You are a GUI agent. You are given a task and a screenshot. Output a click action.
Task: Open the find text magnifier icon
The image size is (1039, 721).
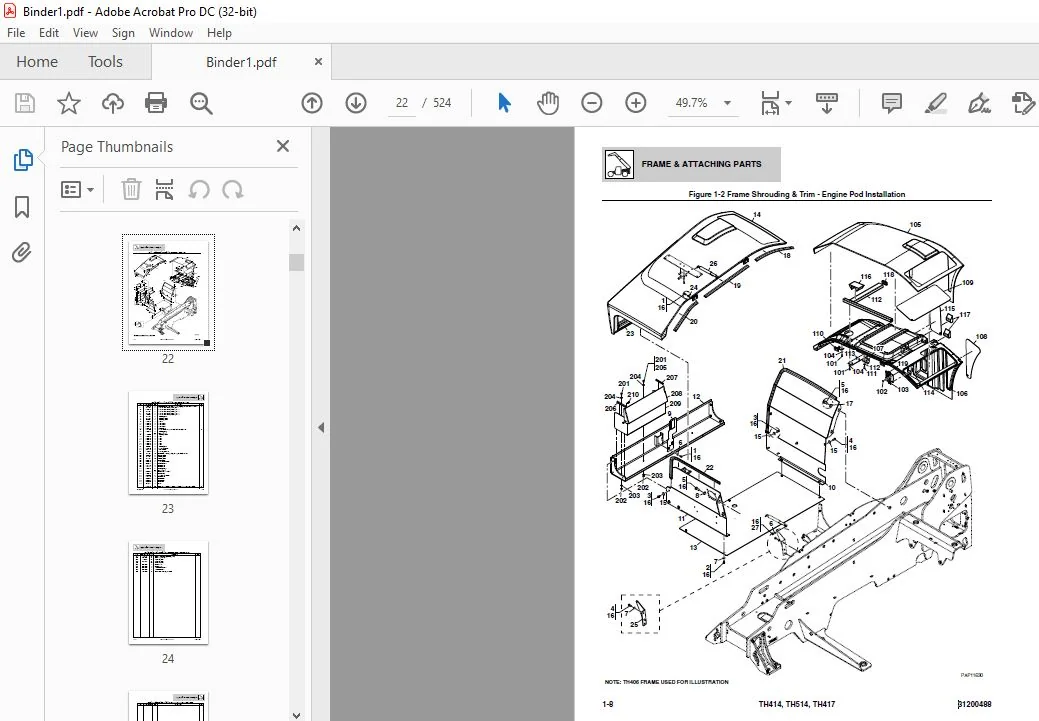(201, 103)
